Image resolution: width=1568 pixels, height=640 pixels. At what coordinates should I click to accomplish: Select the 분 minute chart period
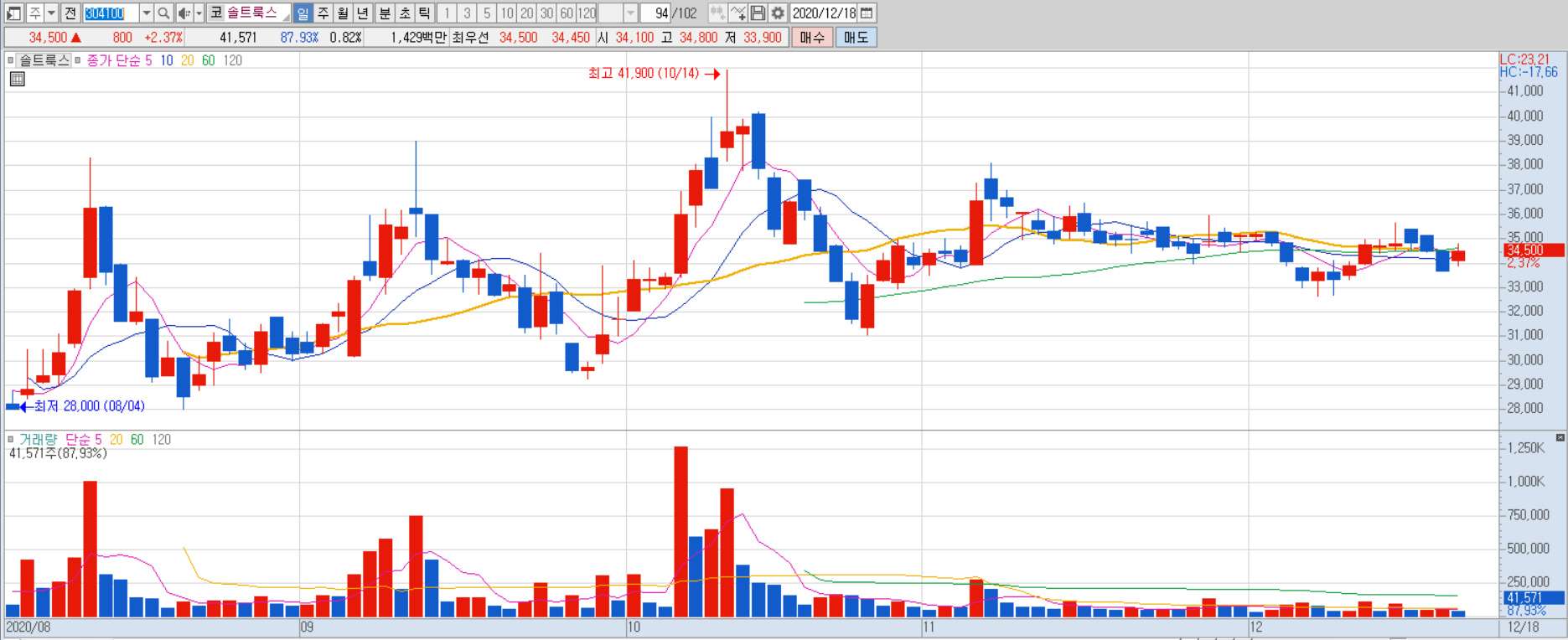tap(385, 13)
